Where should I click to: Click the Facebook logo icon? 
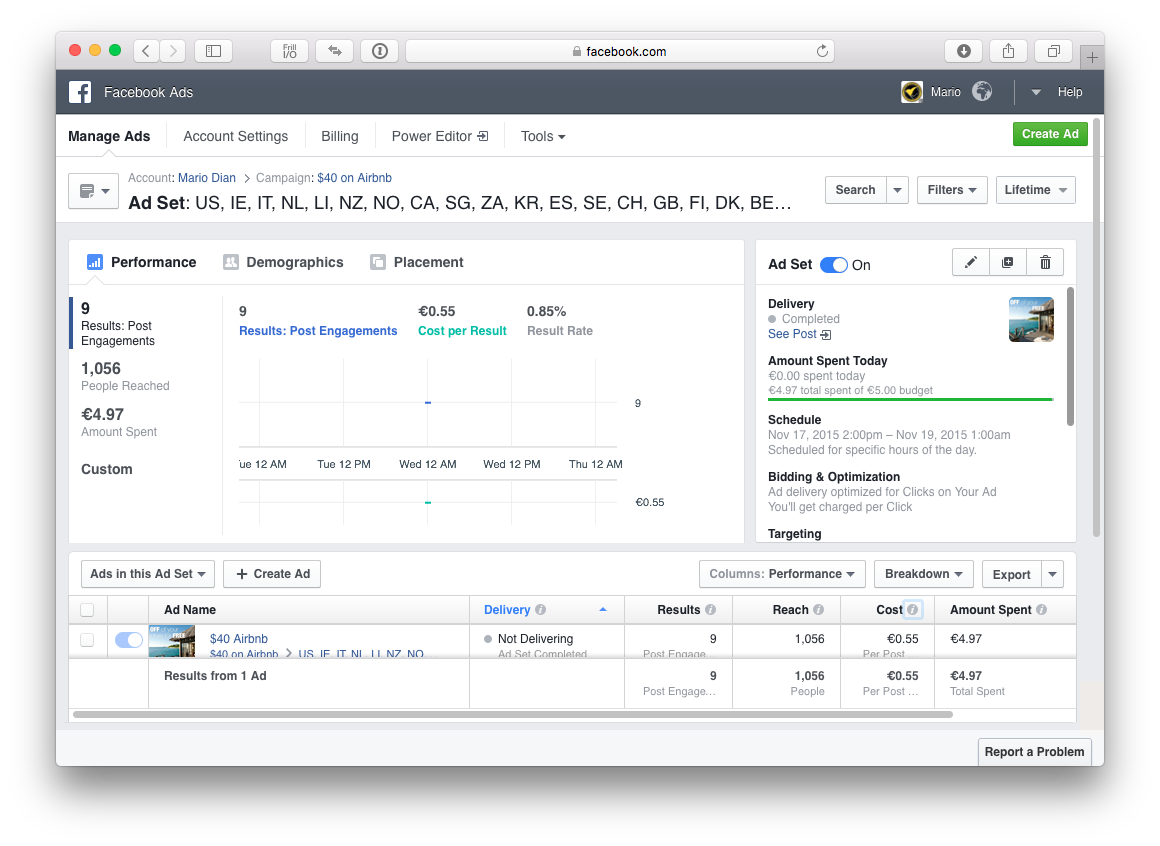coord(80,92)
